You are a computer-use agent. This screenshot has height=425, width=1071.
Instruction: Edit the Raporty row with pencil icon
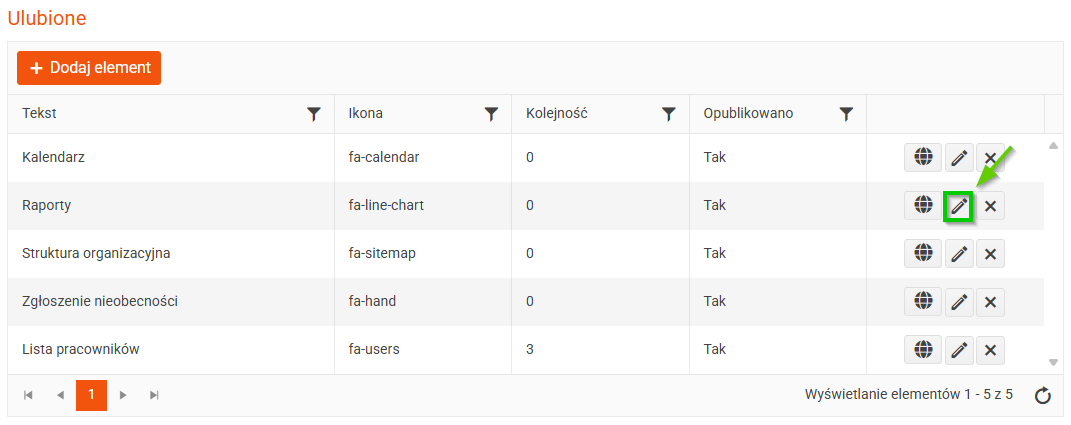(x=959, y=205)
